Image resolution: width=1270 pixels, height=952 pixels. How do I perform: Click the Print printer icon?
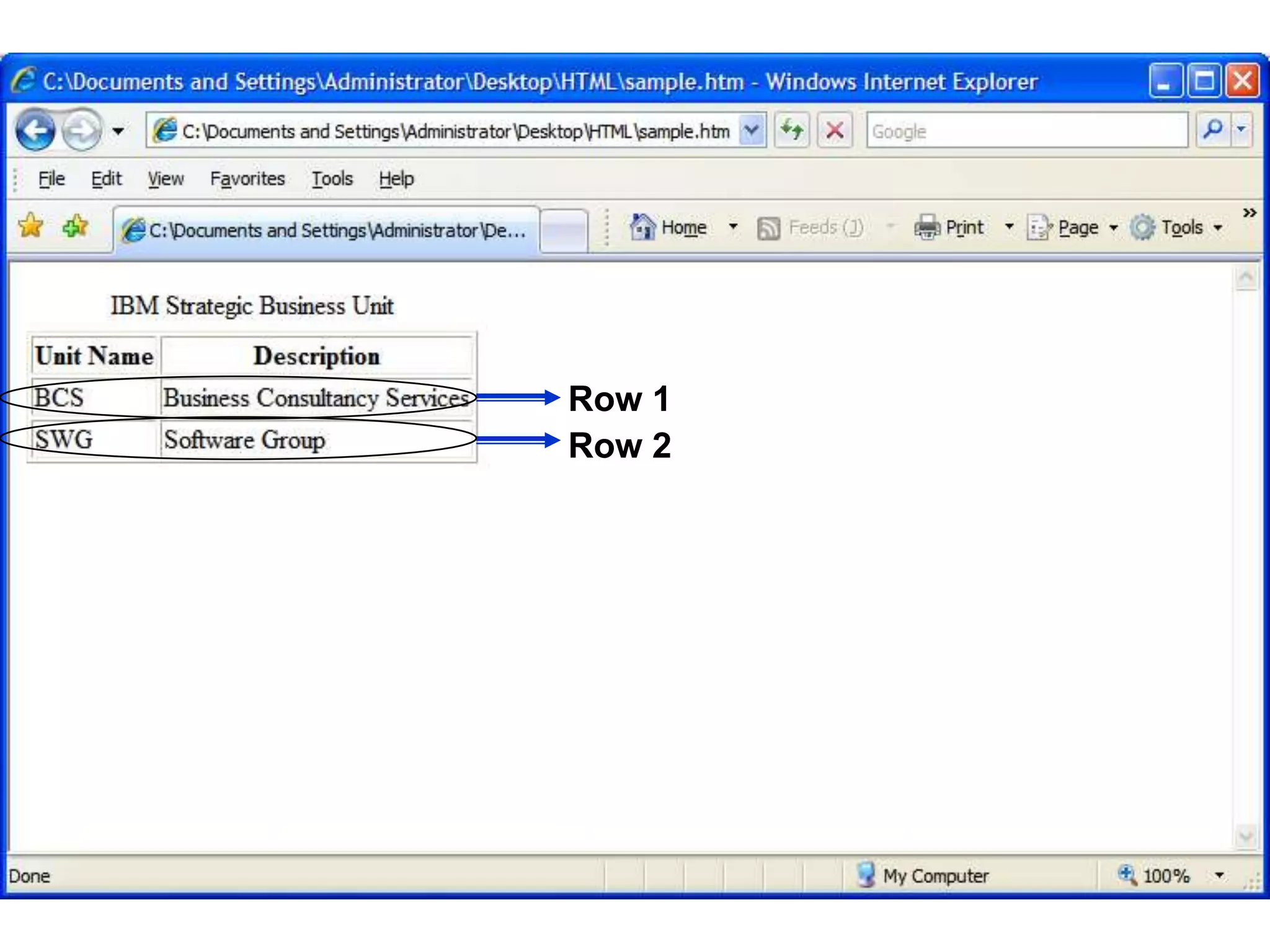point(928,227)
